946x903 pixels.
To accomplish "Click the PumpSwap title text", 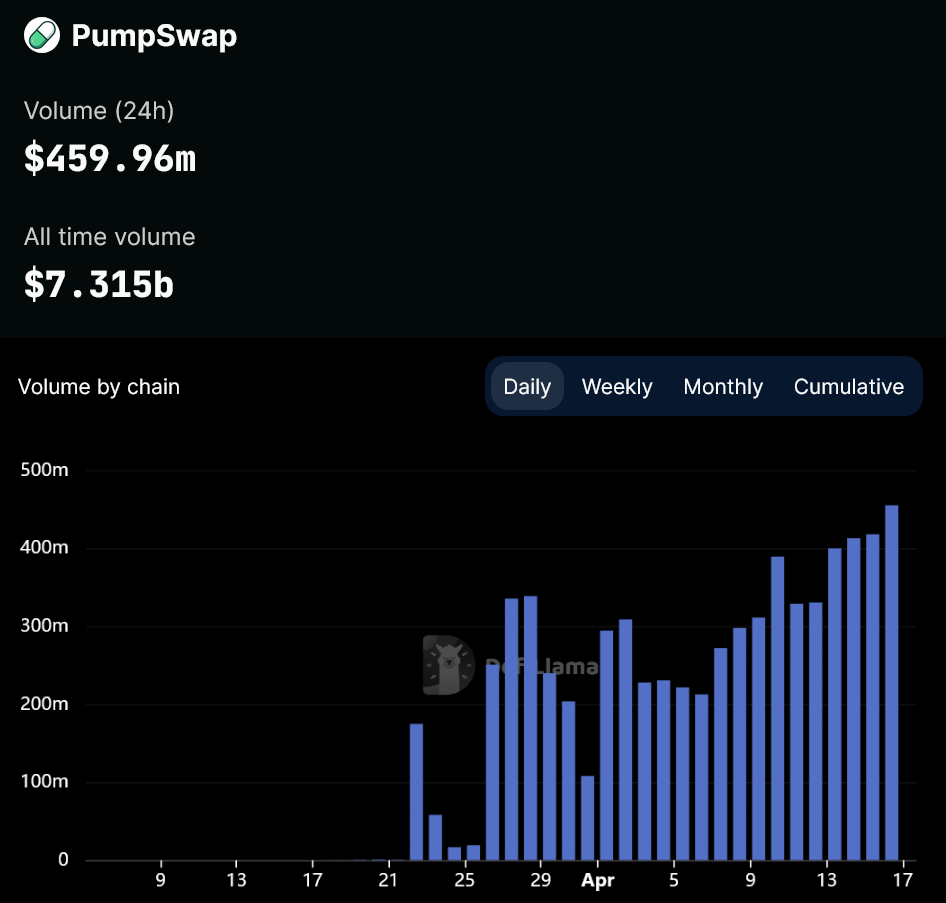I will pyautogui.click(x=154, y=37).
